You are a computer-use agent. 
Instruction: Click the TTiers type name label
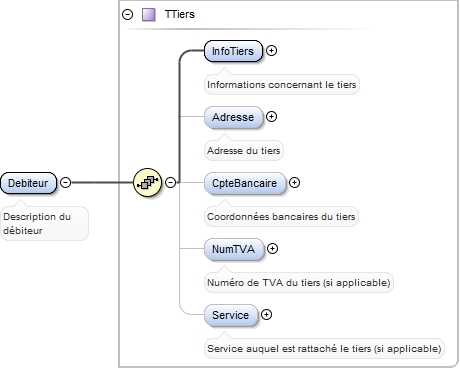tap(180, 14)
